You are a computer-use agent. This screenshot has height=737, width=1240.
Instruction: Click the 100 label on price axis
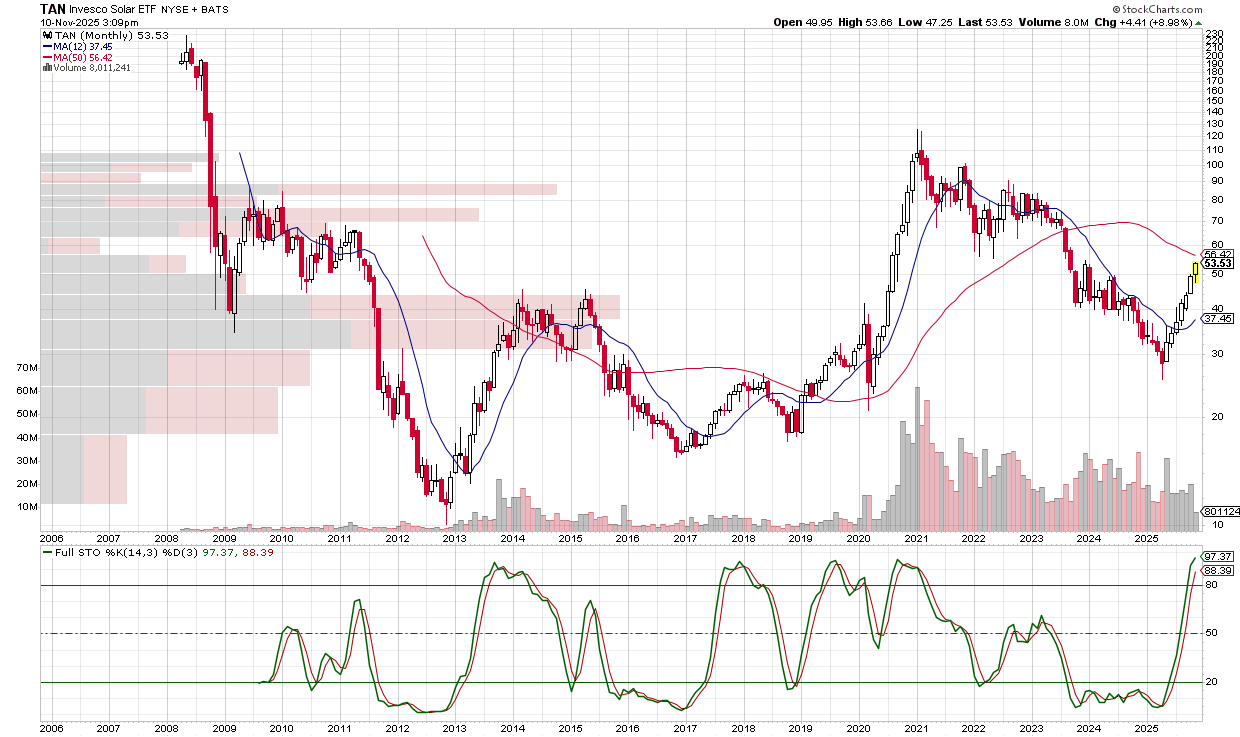[1213, 165]
